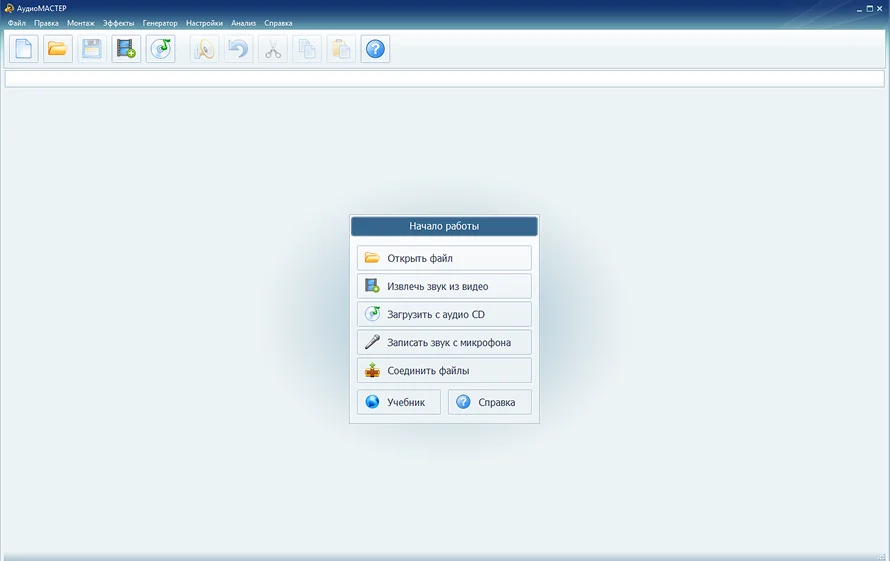
Task: Click the Undo arrow toolbar icon
Action: tap(238, 49)
